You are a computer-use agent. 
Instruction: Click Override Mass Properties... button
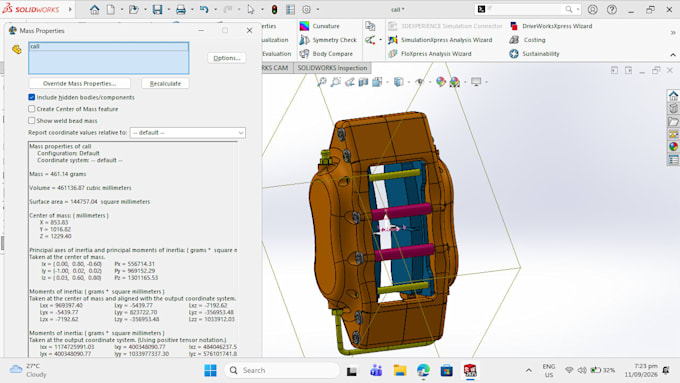[79, 83]
